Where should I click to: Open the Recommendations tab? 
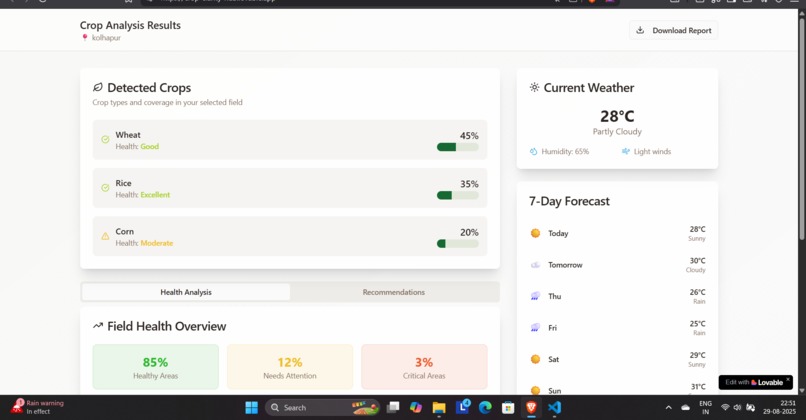click(x=394, y=292)
